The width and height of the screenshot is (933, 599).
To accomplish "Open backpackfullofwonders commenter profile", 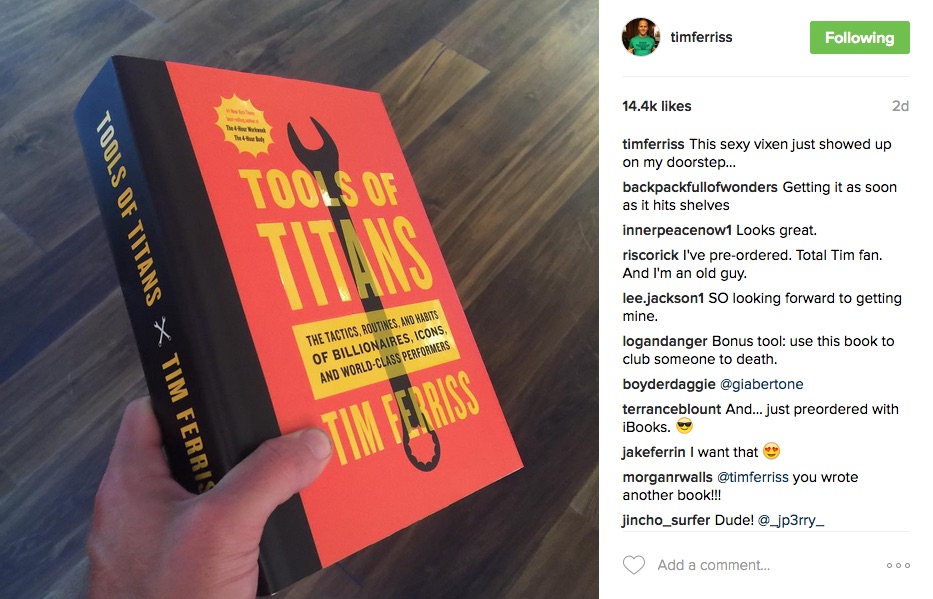I will click(700, 187).
